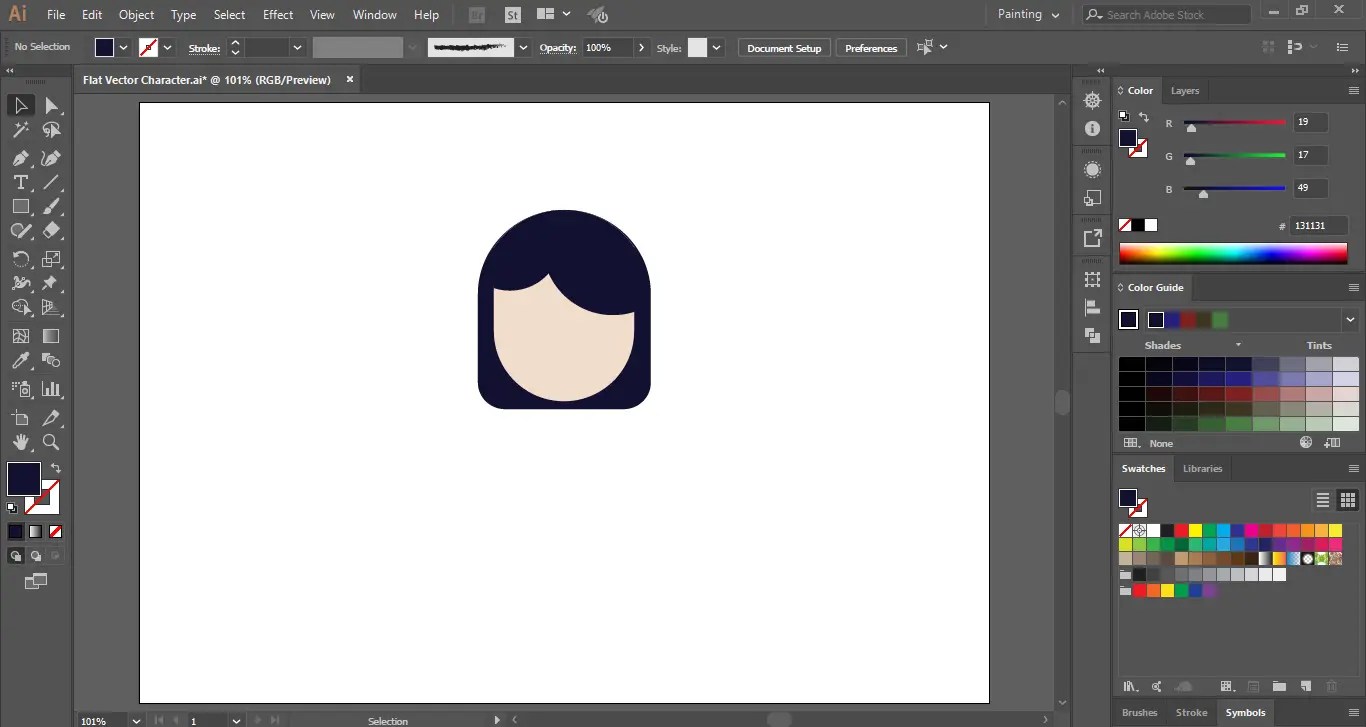Viewport: 1366px width, 727px height.
Task: Switch to the Layers tab
Action: (x=1184, y=91)
